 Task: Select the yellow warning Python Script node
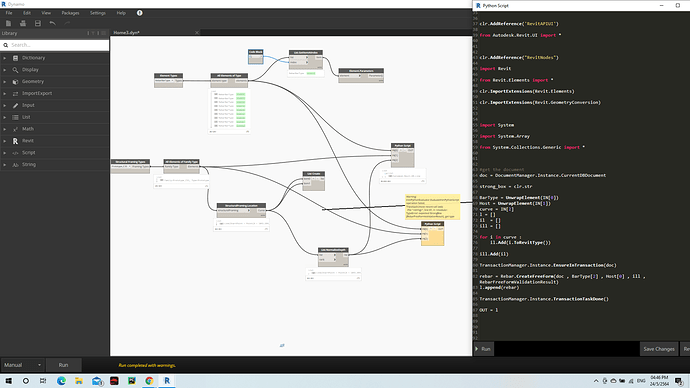[432, 234]
